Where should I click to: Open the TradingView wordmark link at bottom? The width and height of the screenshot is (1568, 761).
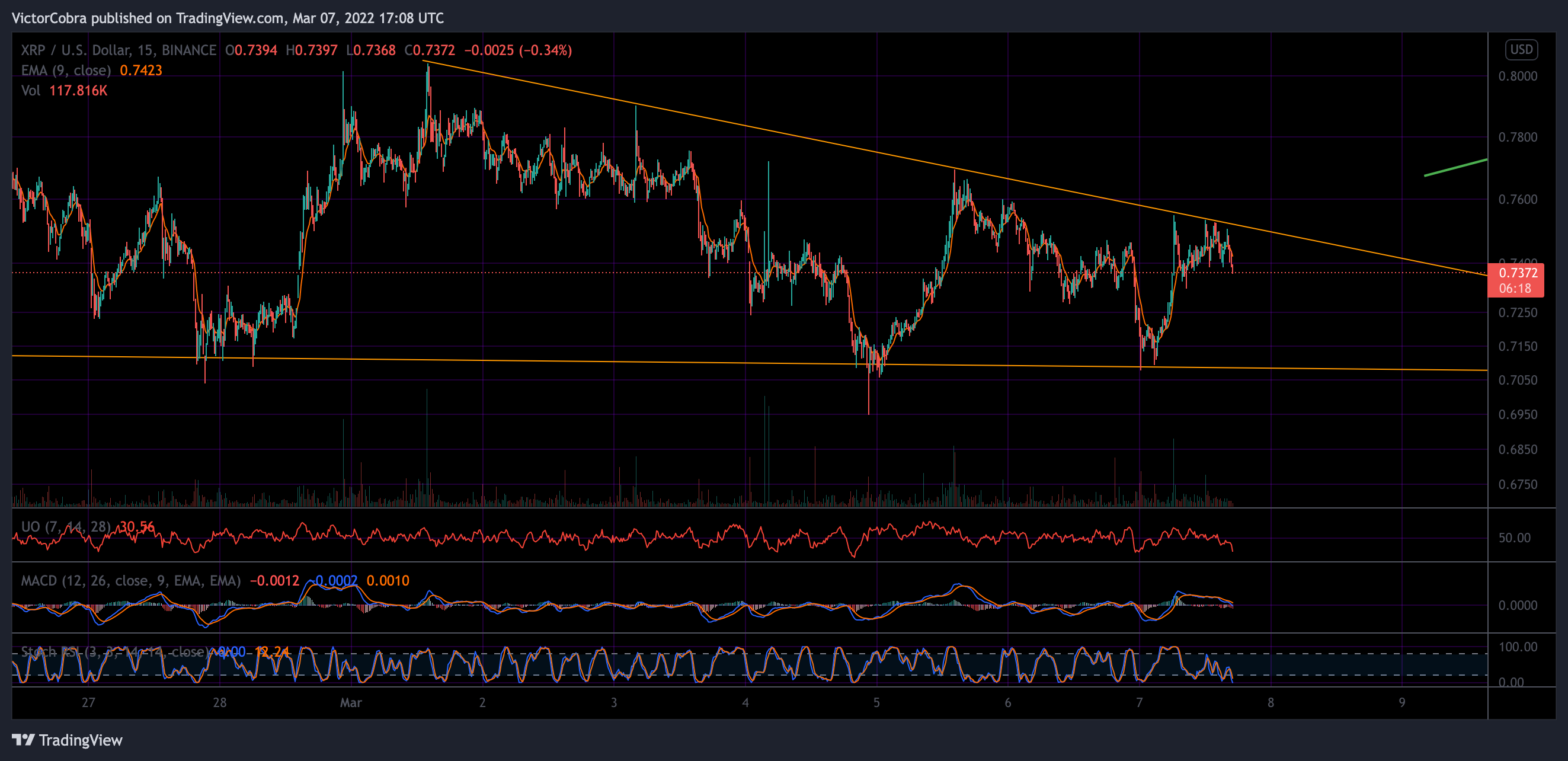(x=81, y=740)
